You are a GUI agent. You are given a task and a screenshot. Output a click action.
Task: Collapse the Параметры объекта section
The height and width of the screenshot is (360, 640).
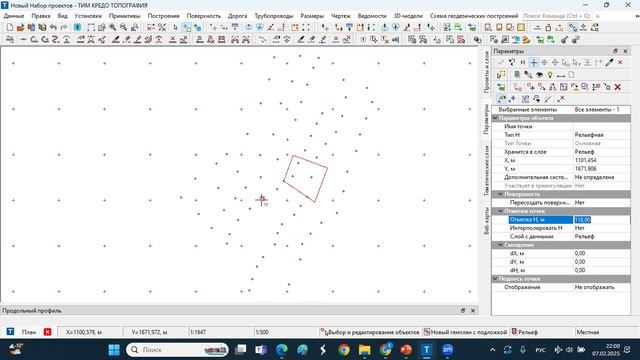point(496,118)
